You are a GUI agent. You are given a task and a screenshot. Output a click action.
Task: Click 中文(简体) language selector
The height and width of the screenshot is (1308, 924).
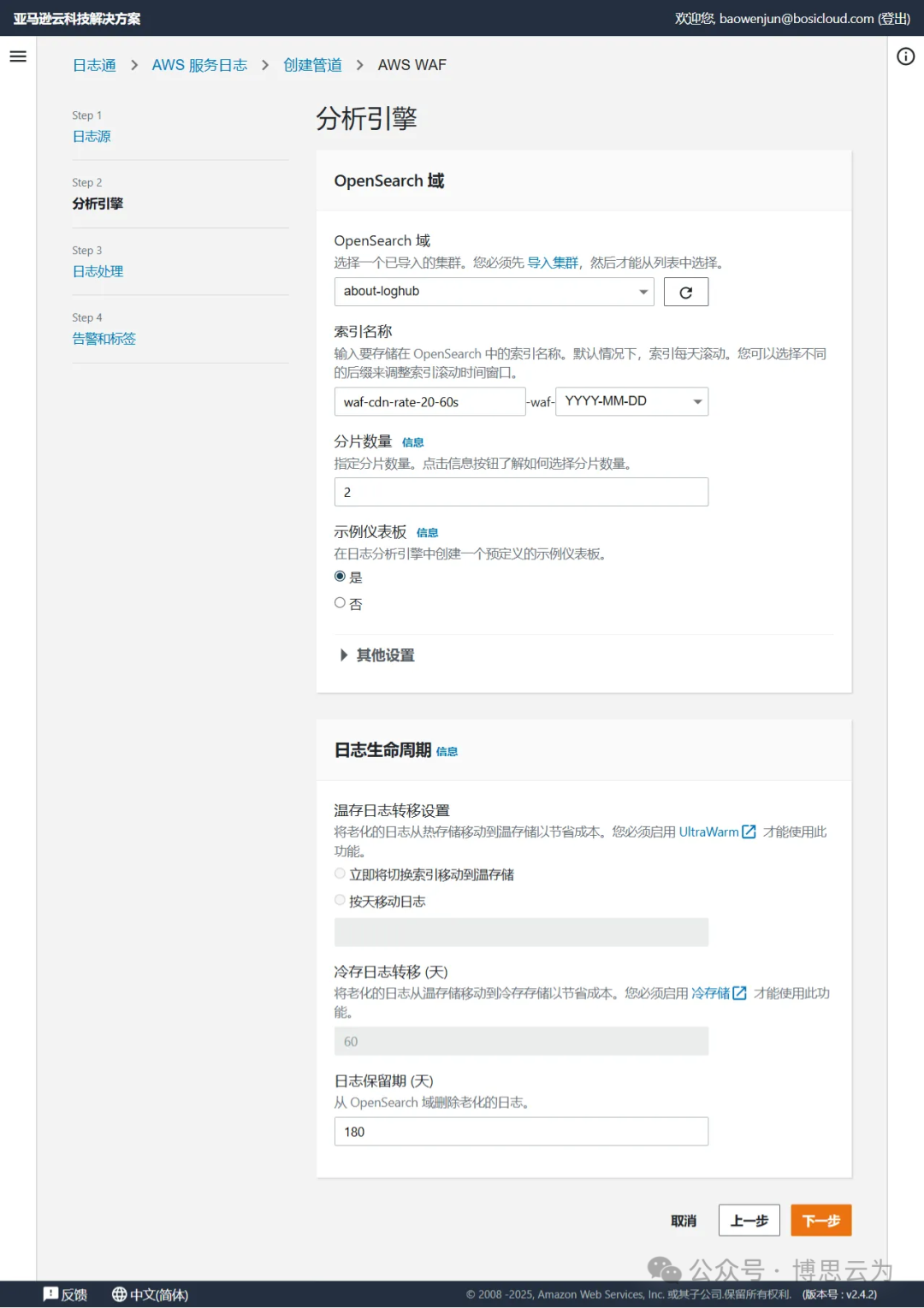(x=159, y=1294)
